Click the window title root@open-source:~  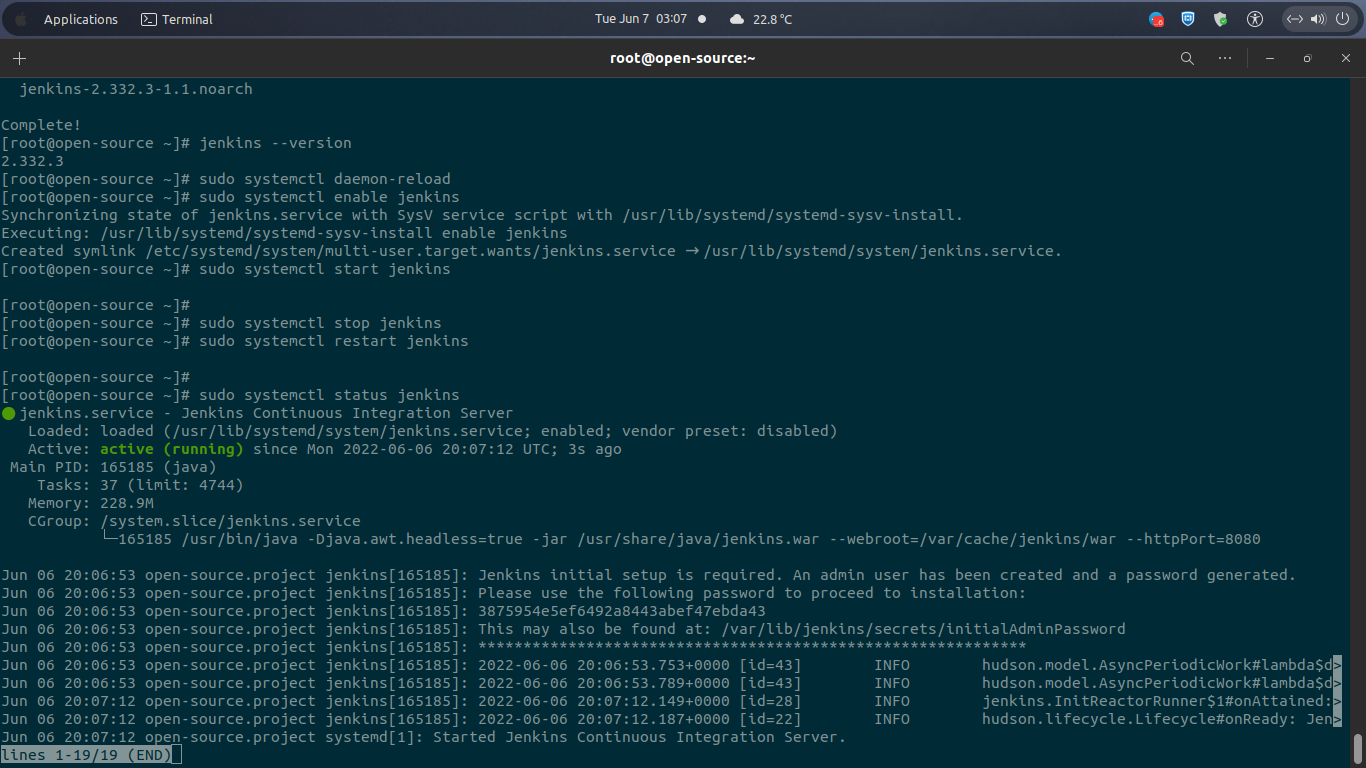(683, 58)
